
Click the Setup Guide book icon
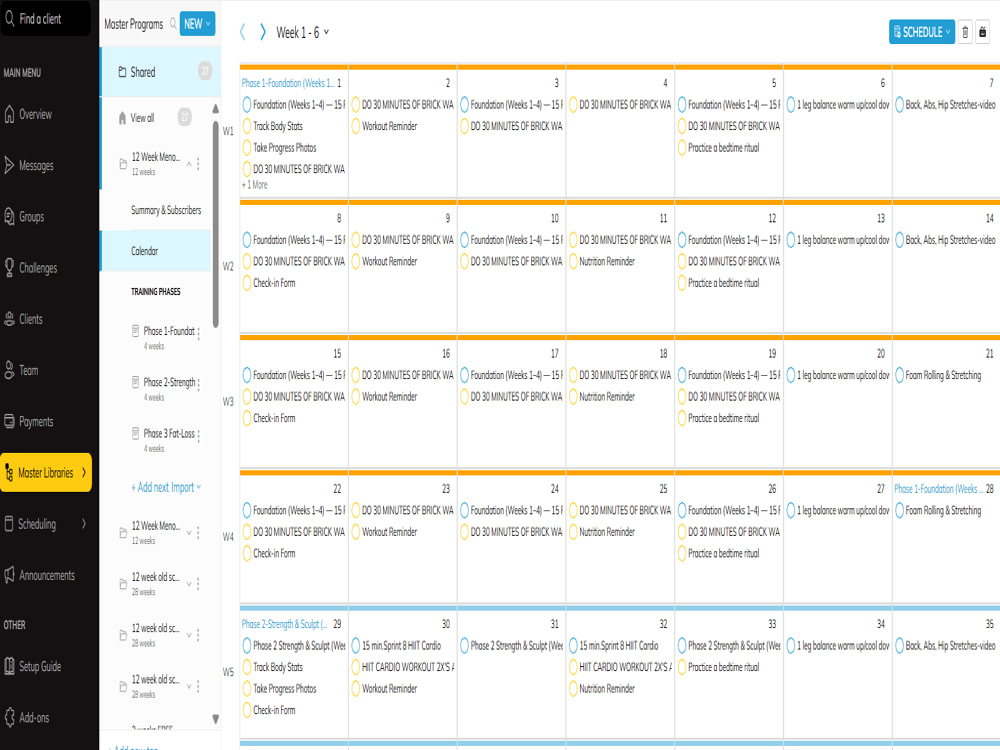coord(10,666)
